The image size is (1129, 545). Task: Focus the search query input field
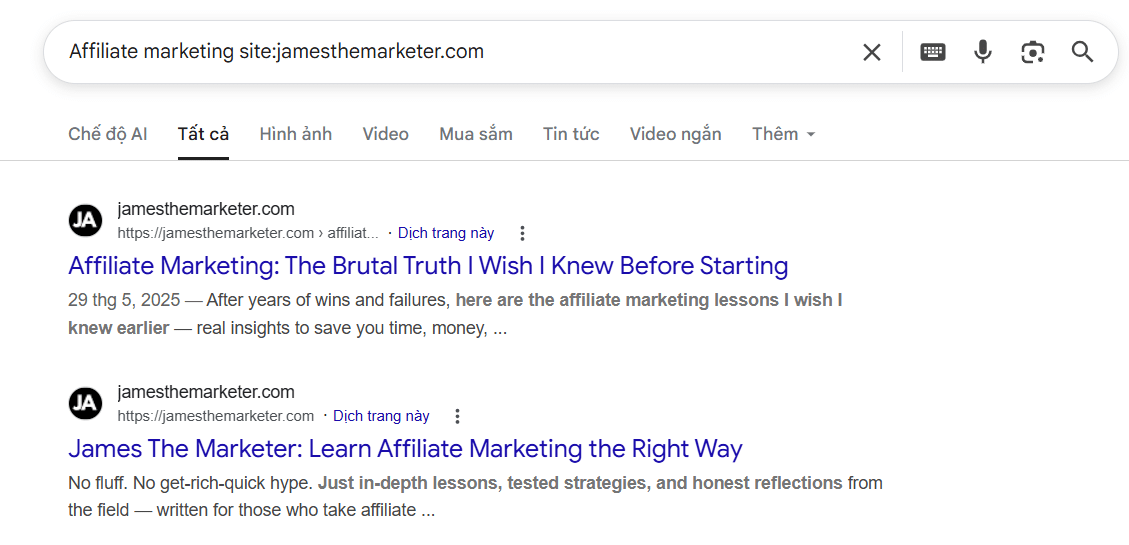tap(450, 52)
